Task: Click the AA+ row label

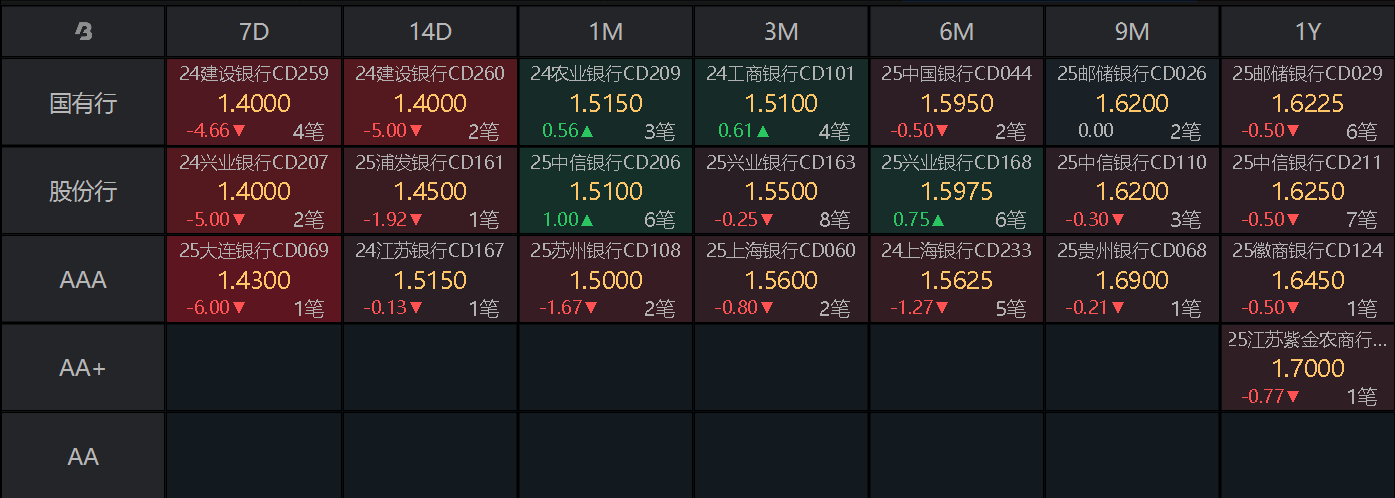Action: 83,368
